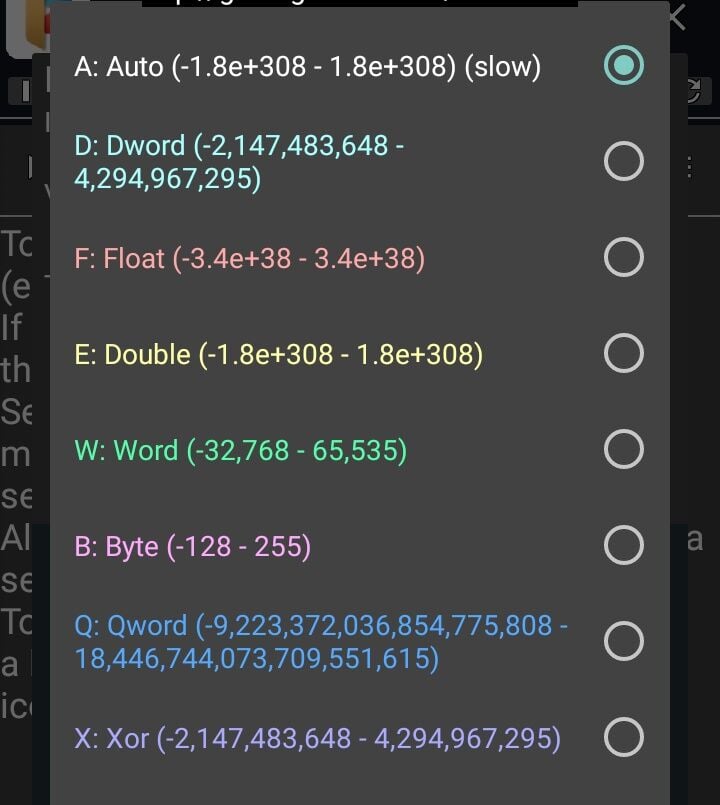Tap the 'Q: Qword' range label
Screen dimensions: 720x805
(322, 642)
